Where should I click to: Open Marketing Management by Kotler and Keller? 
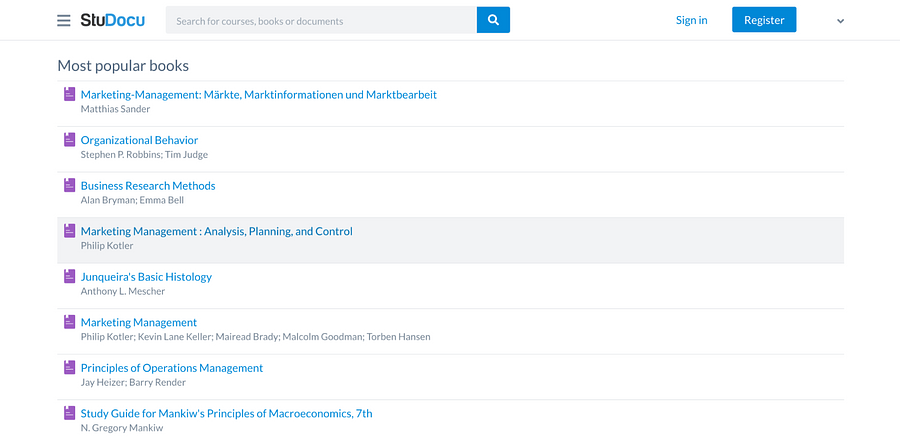tap(139, 322)
